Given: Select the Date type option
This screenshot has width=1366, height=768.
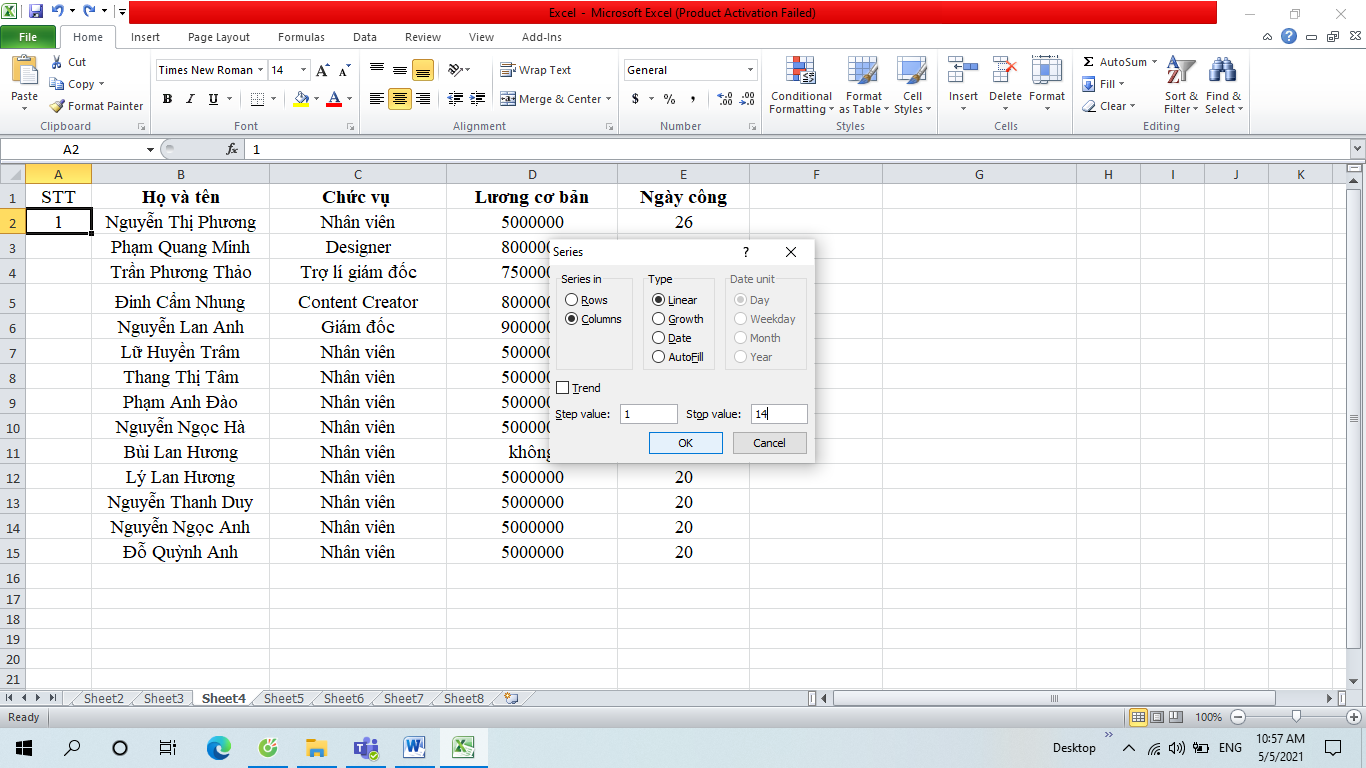Looking at the screenshot, I should 658,338.
